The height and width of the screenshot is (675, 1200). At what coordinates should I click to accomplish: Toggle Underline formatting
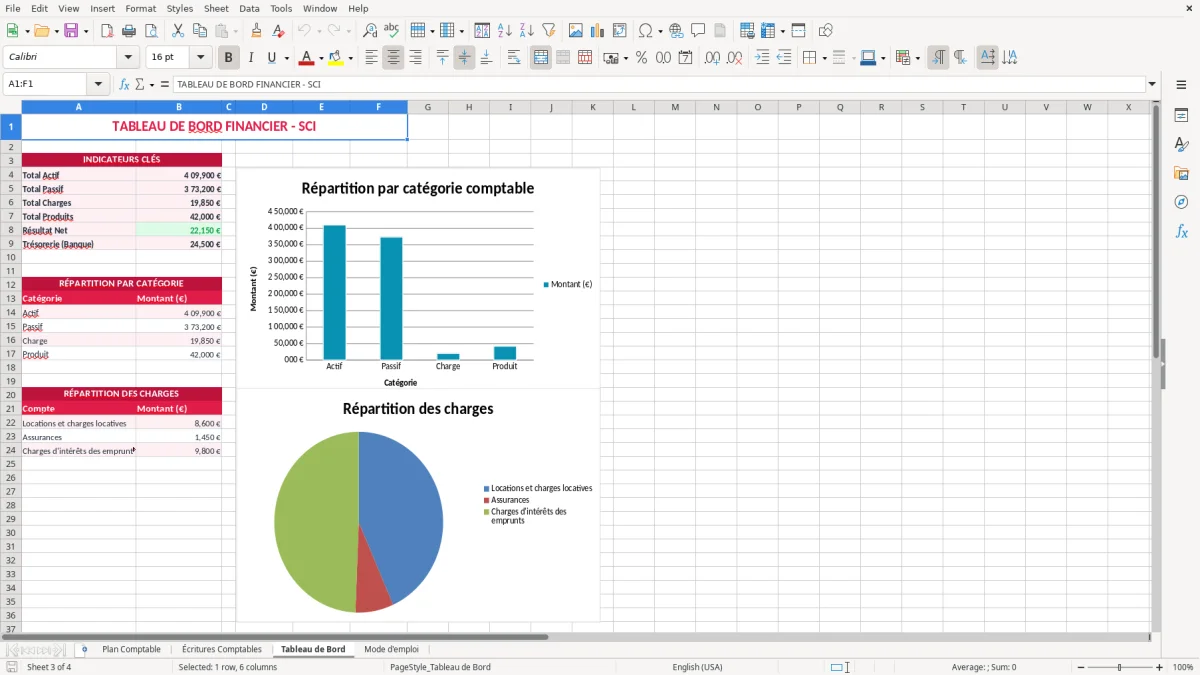271,58
